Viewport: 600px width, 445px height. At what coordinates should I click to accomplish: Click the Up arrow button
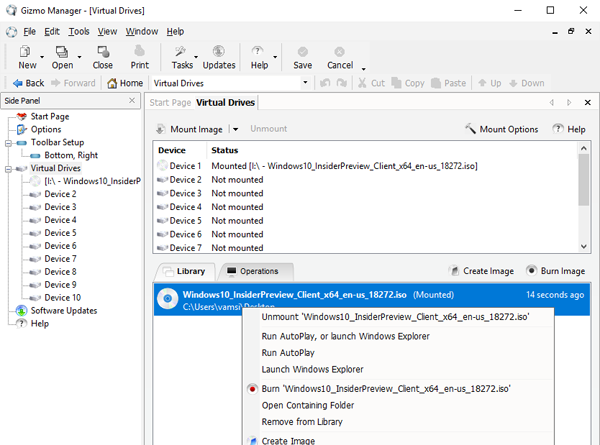click(x=490, y=83)
